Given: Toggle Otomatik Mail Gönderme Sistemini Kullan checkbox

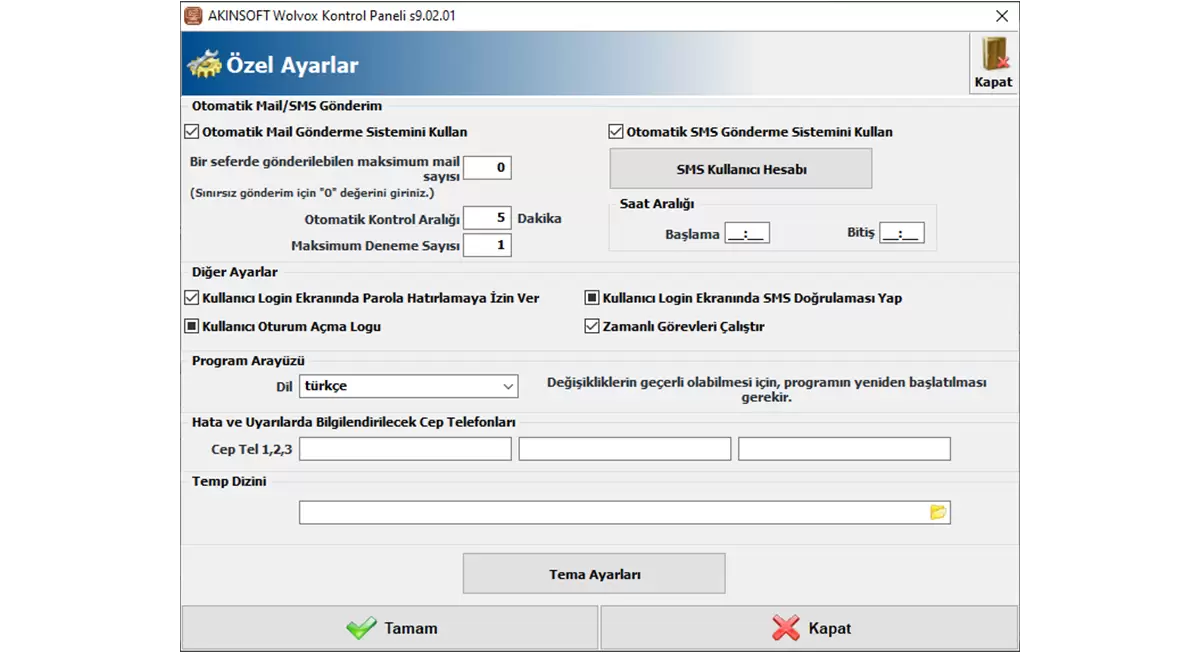Looking at the screenshot, I should tap(192, 132).
